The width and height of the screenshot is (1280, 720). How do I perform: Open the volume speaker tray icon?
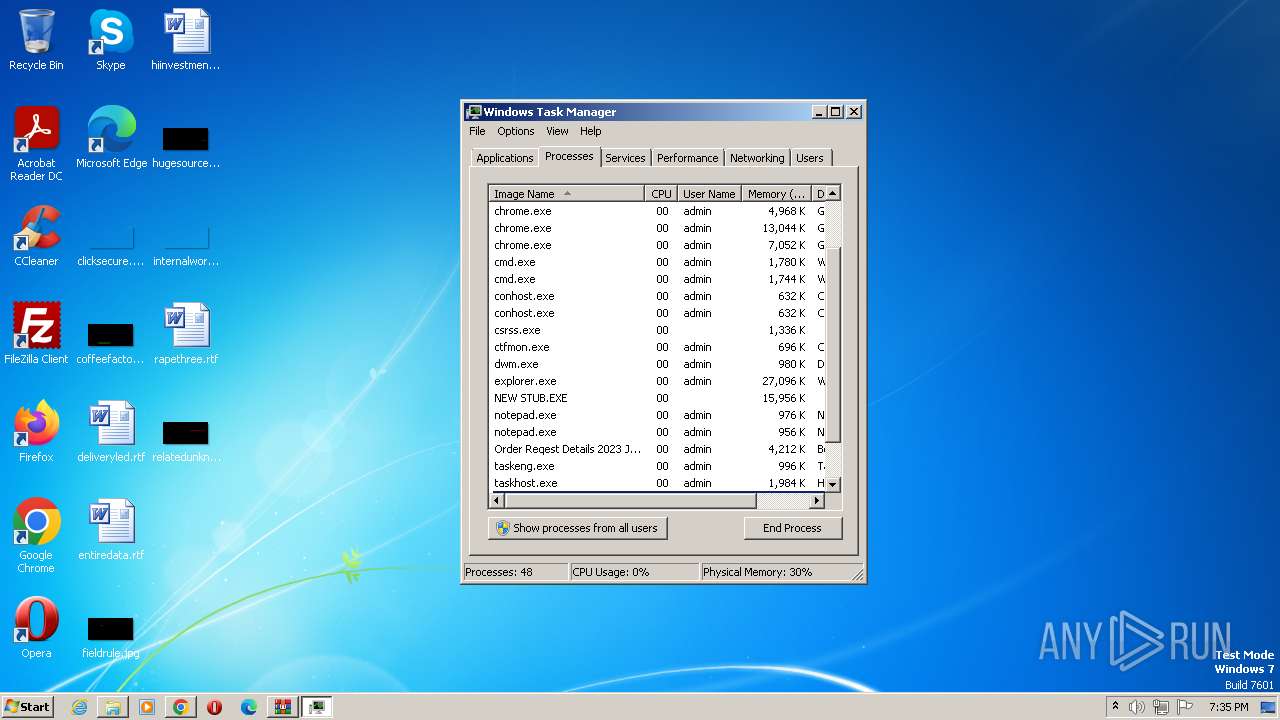pos(1137,707)
